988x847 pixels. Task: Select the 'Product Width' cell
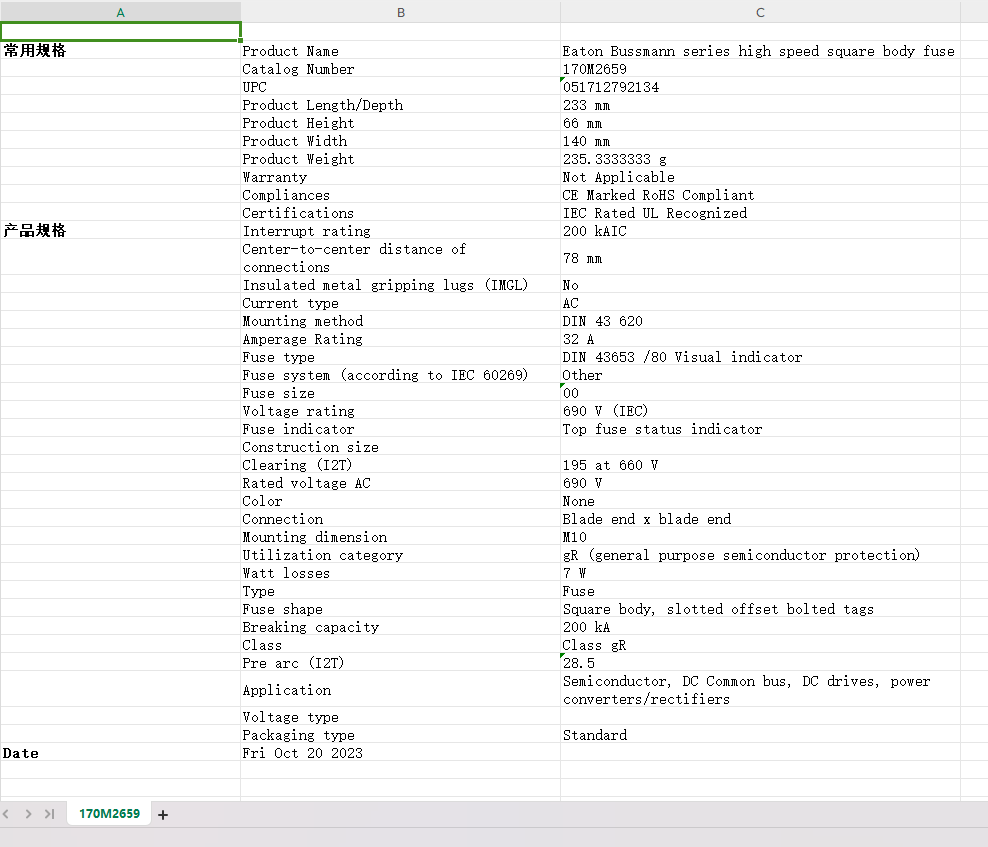(x=401, y=141)
